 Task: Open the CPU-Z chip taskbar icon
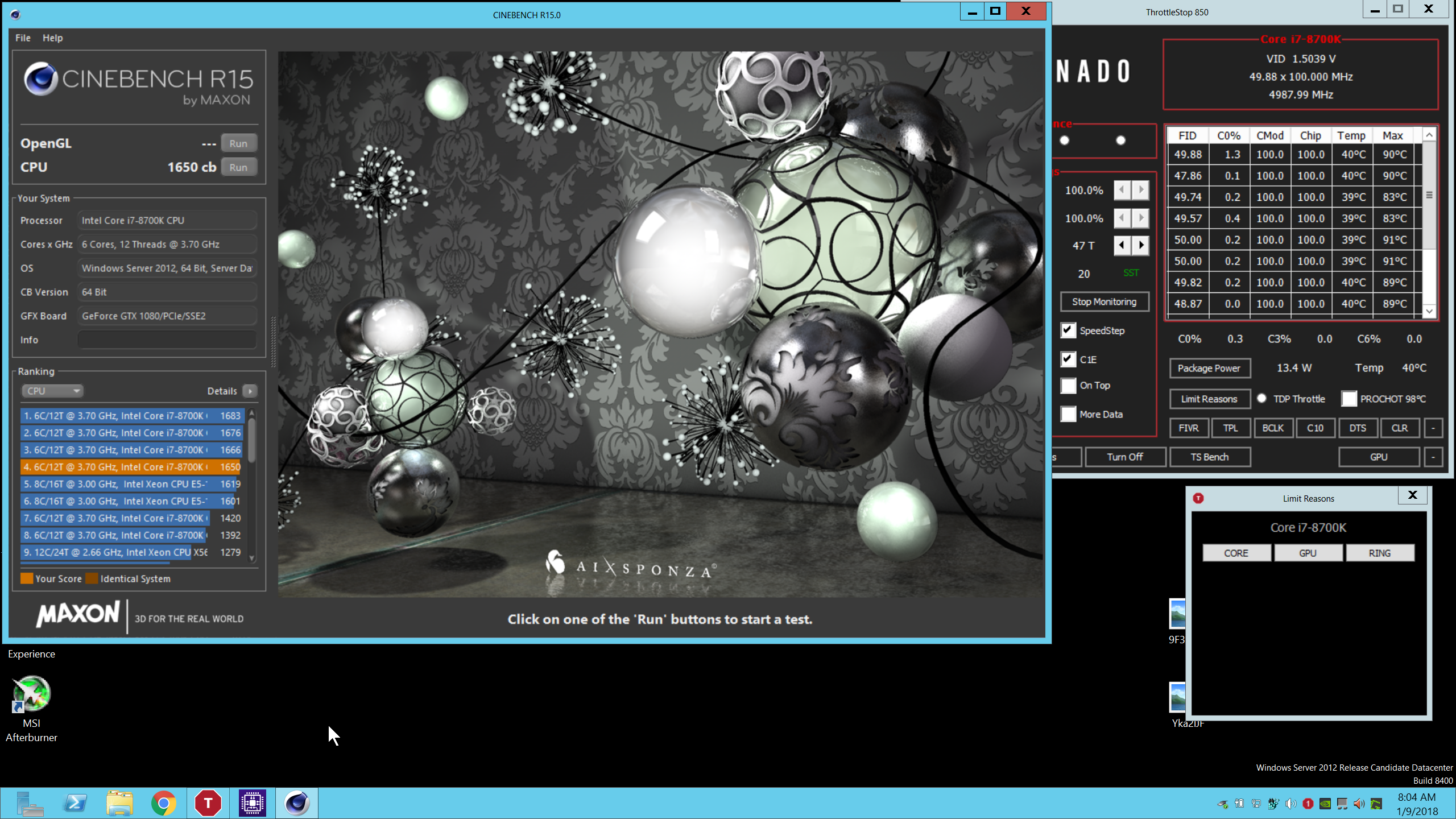[x=252, y=803]
